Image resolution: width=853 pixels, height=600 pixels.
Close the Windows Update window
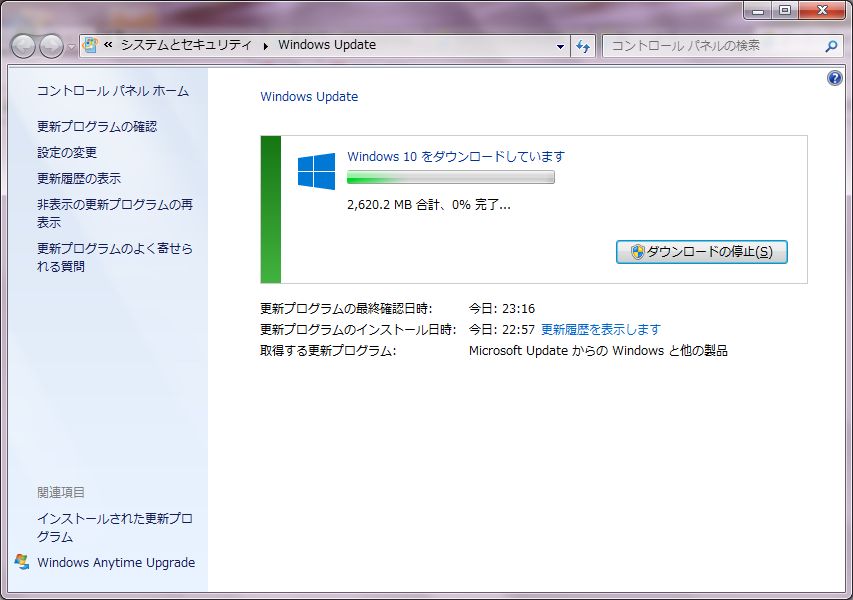pyautogui.click(x=822, y=10)
